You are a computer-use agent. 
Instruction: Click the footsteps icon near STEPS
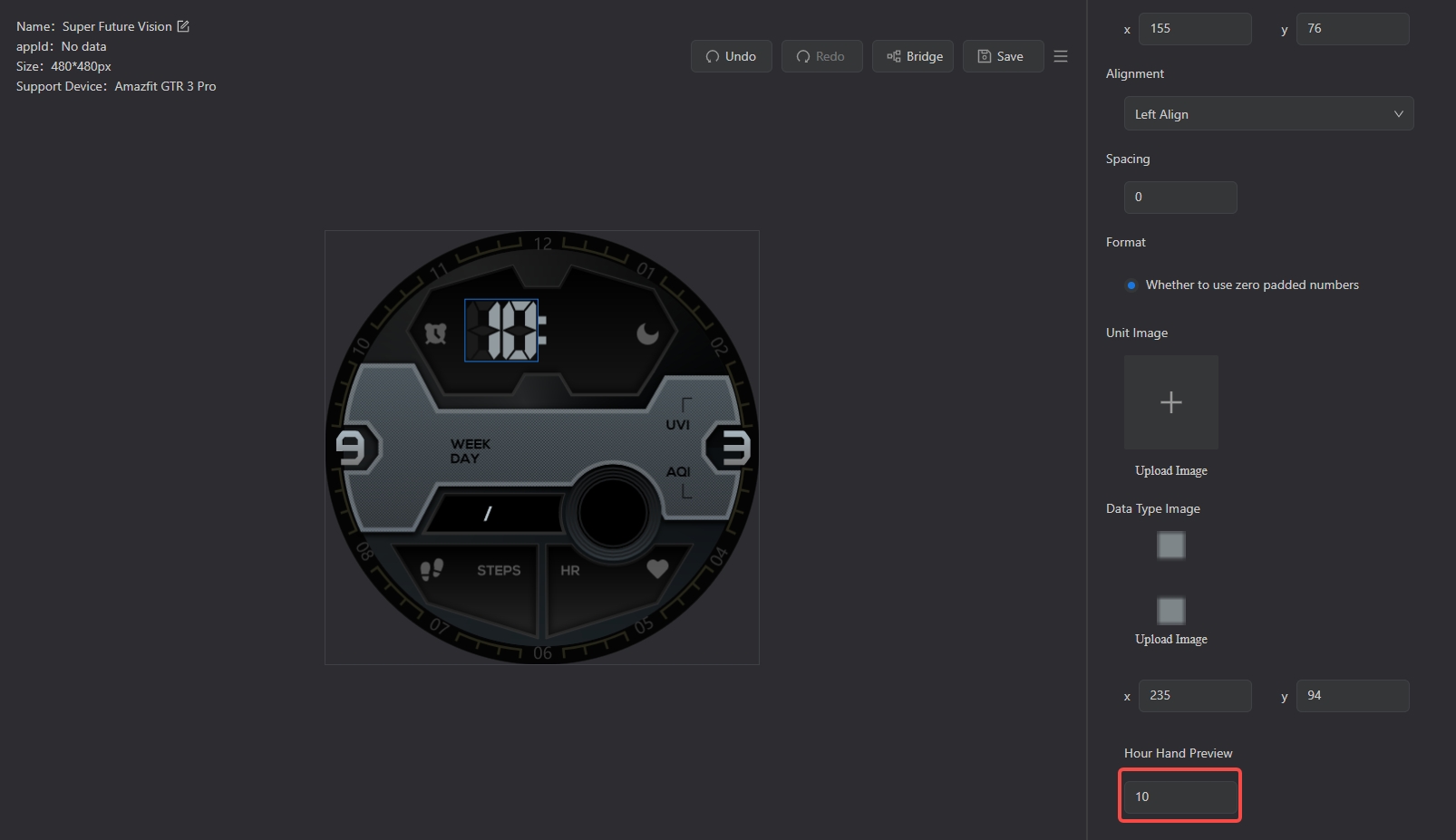click(x=432, y=569)
